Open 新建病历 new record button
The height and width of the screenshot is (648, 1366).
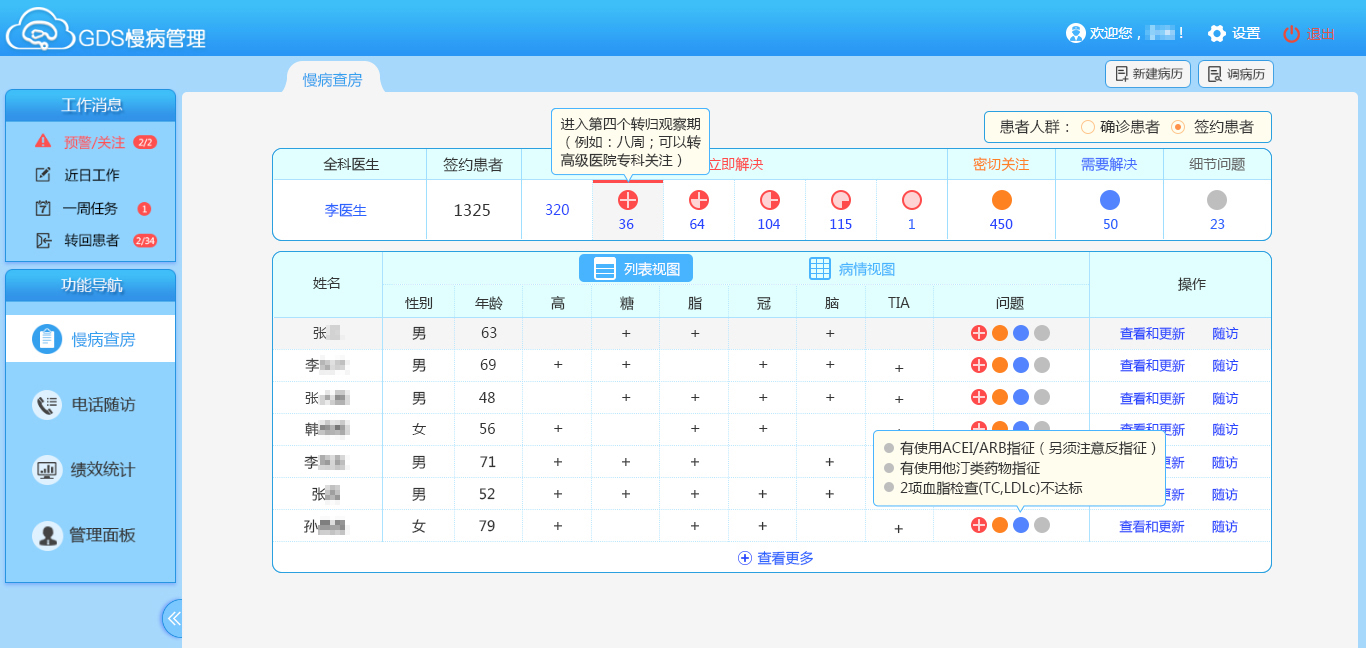click(1147, 74)
